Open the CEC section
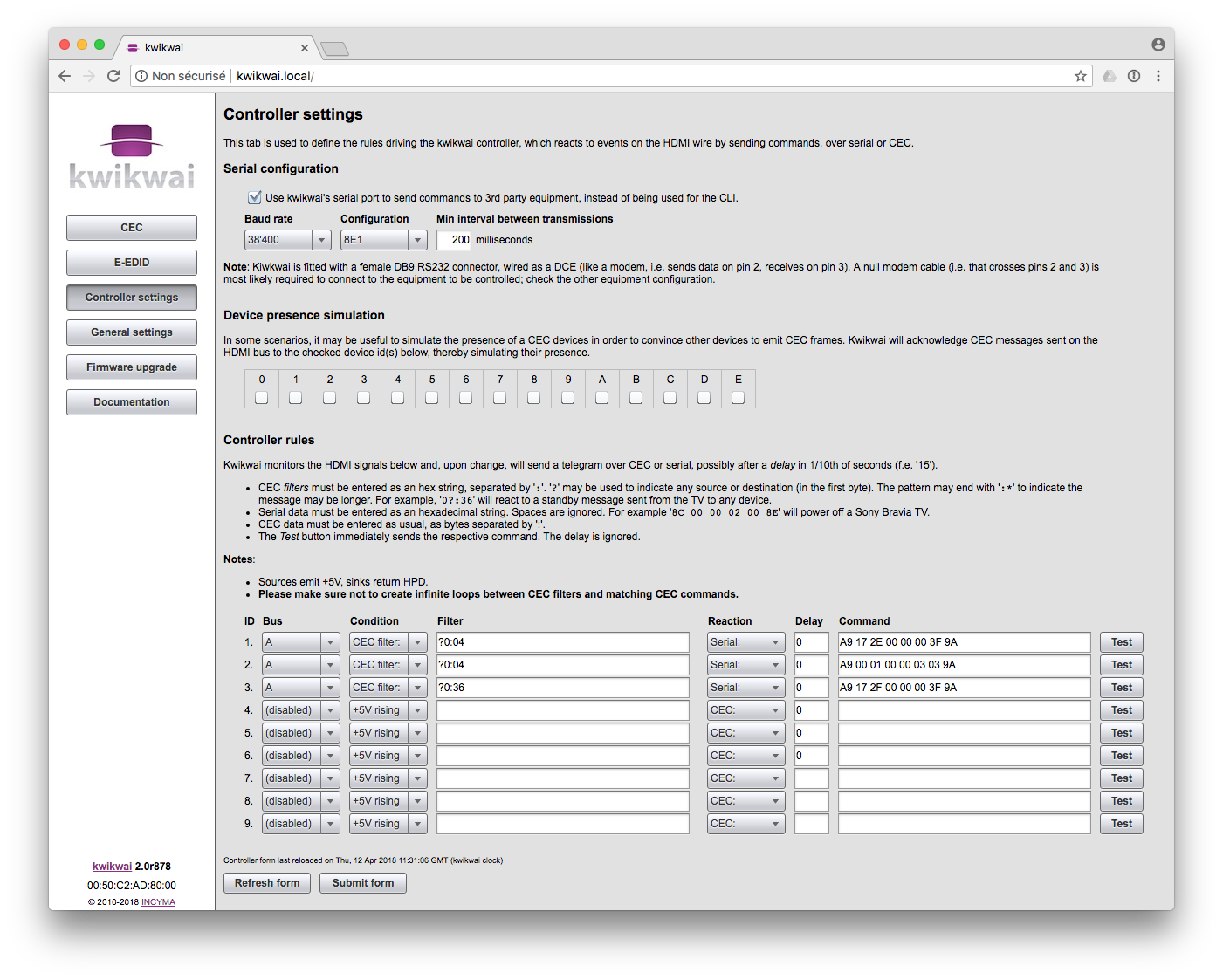Viewport: 1223px width, 980px height. point(132,228)
